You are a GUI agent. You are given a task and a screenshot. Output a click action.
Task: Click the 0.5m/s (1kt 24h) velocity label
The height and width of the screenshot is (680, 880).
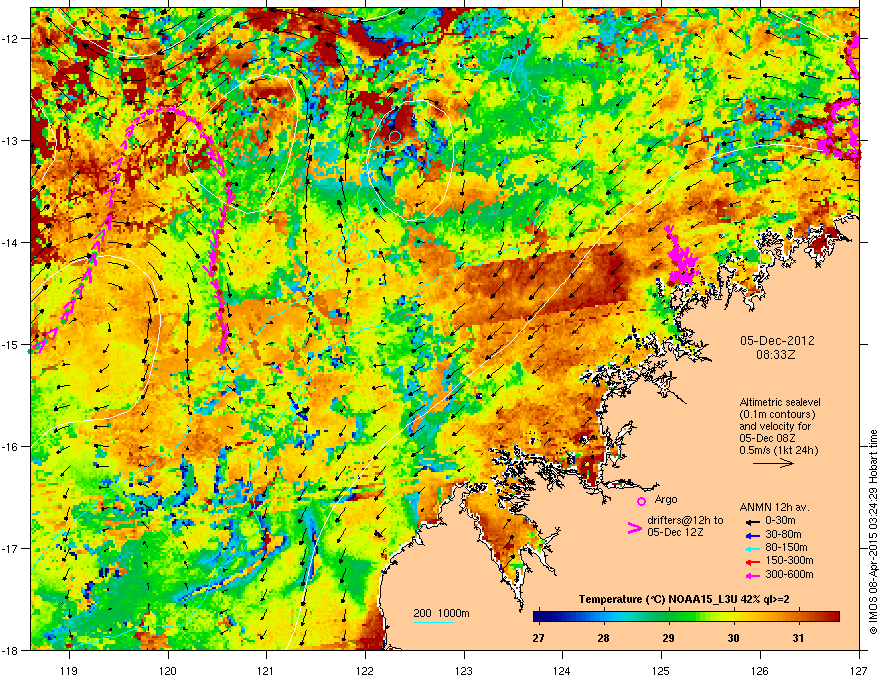tap(778, 450)
